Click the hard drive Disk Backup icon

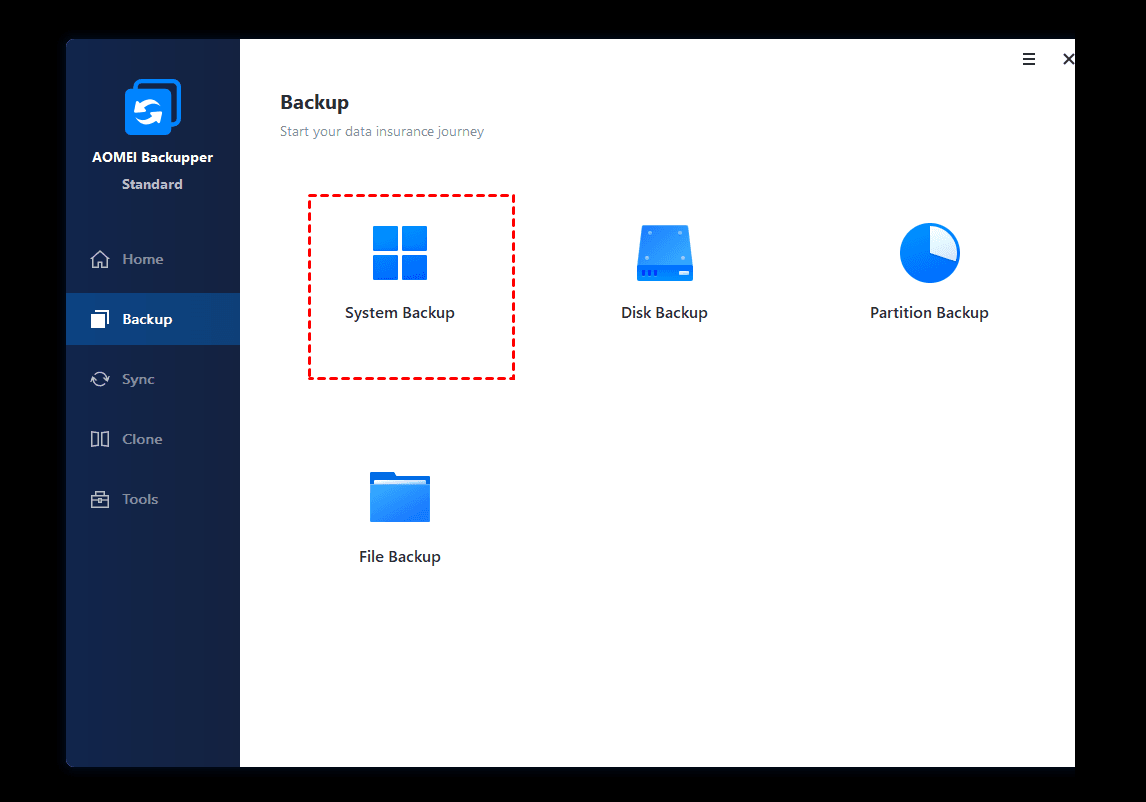coord(664,253)
